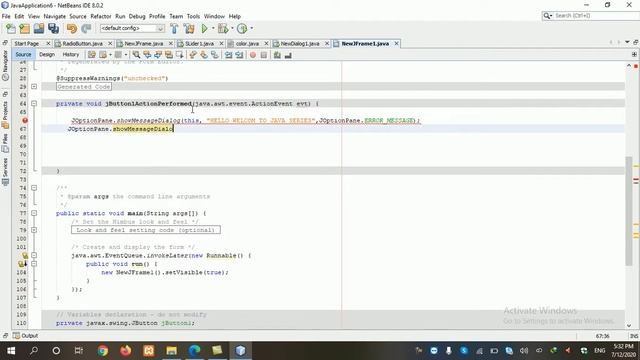Open the Refactor menu
640x360 pixels.
(x=101, y=16)
